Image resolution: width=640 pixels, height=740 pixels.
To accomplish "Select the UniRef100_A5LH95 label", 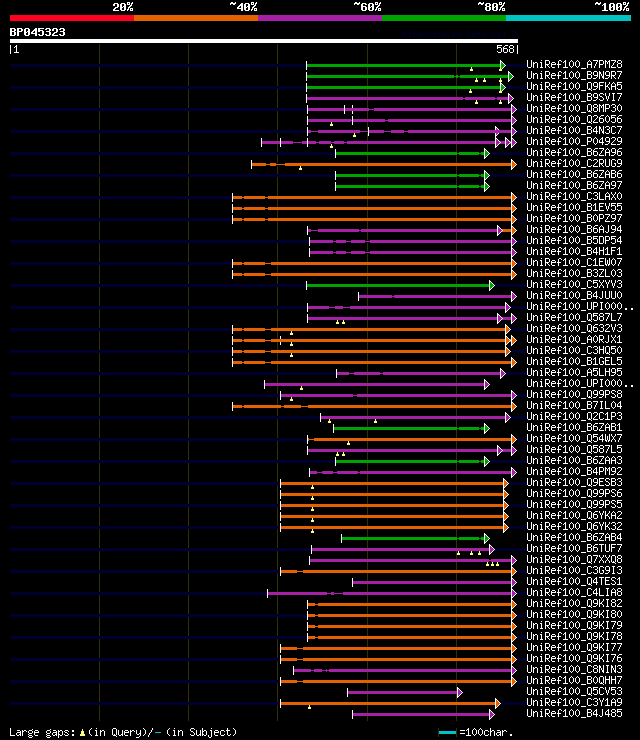I will coord(574,372).
